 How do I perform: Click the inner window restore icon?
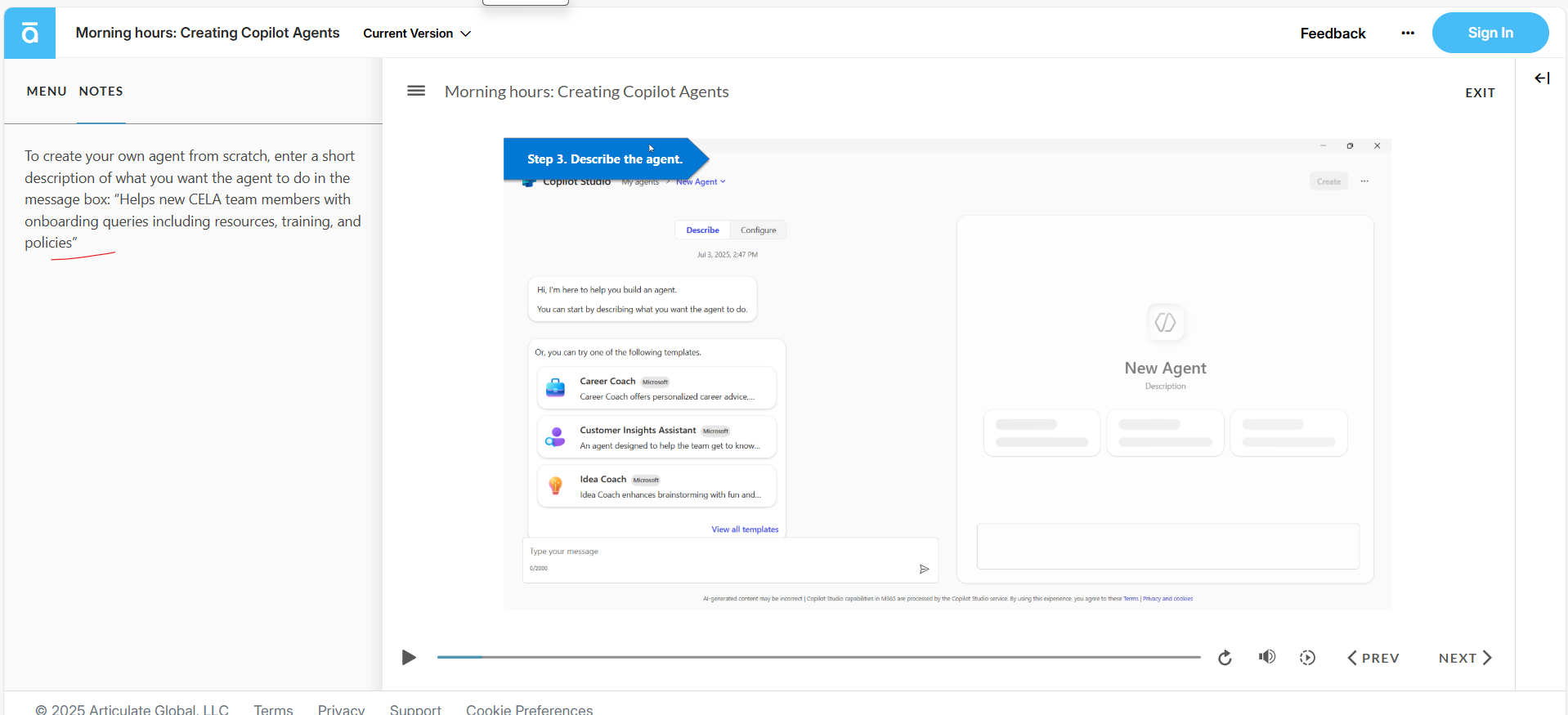tap(1350, 145)
